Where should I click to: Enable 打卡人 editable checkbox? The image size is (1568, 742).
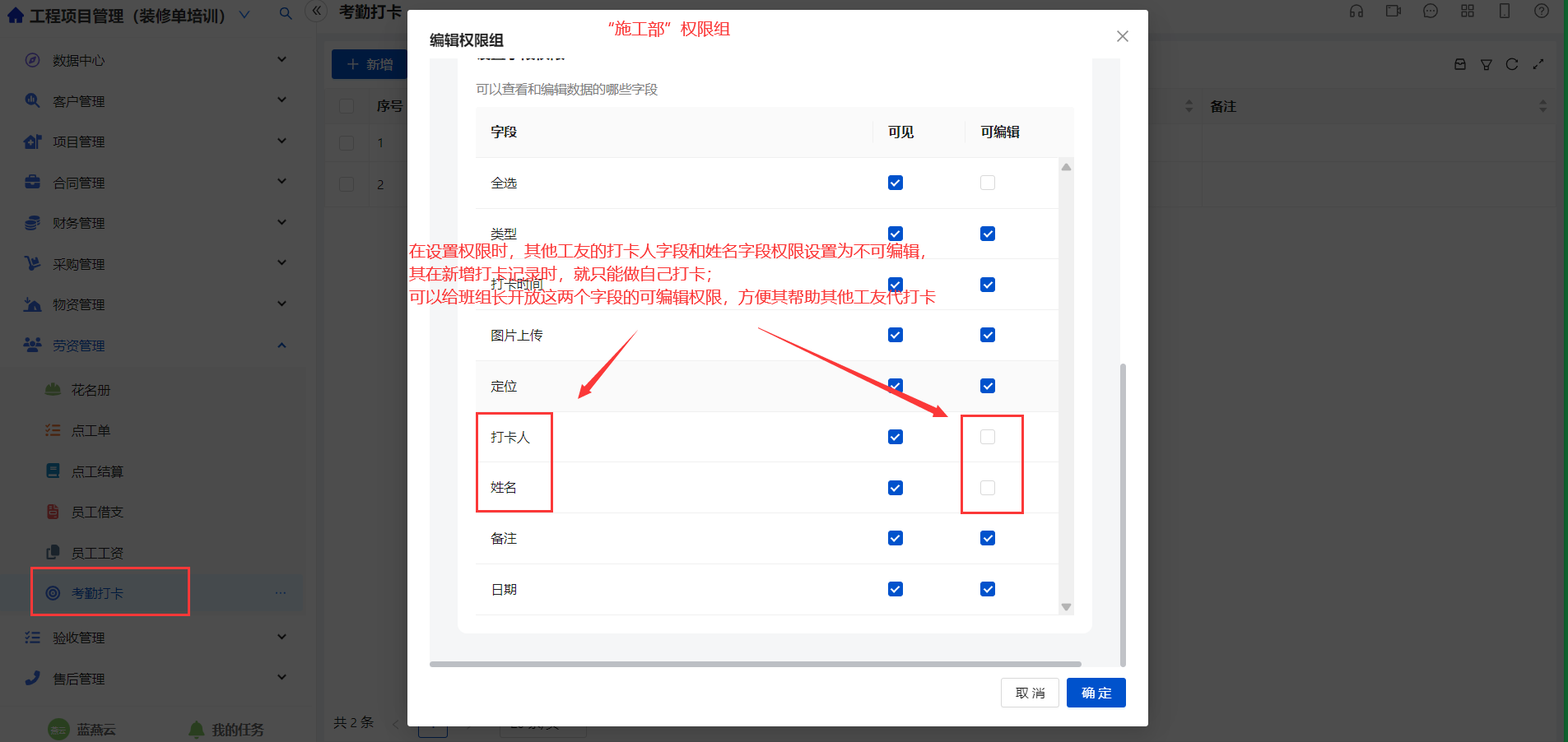tap(988, 437)
